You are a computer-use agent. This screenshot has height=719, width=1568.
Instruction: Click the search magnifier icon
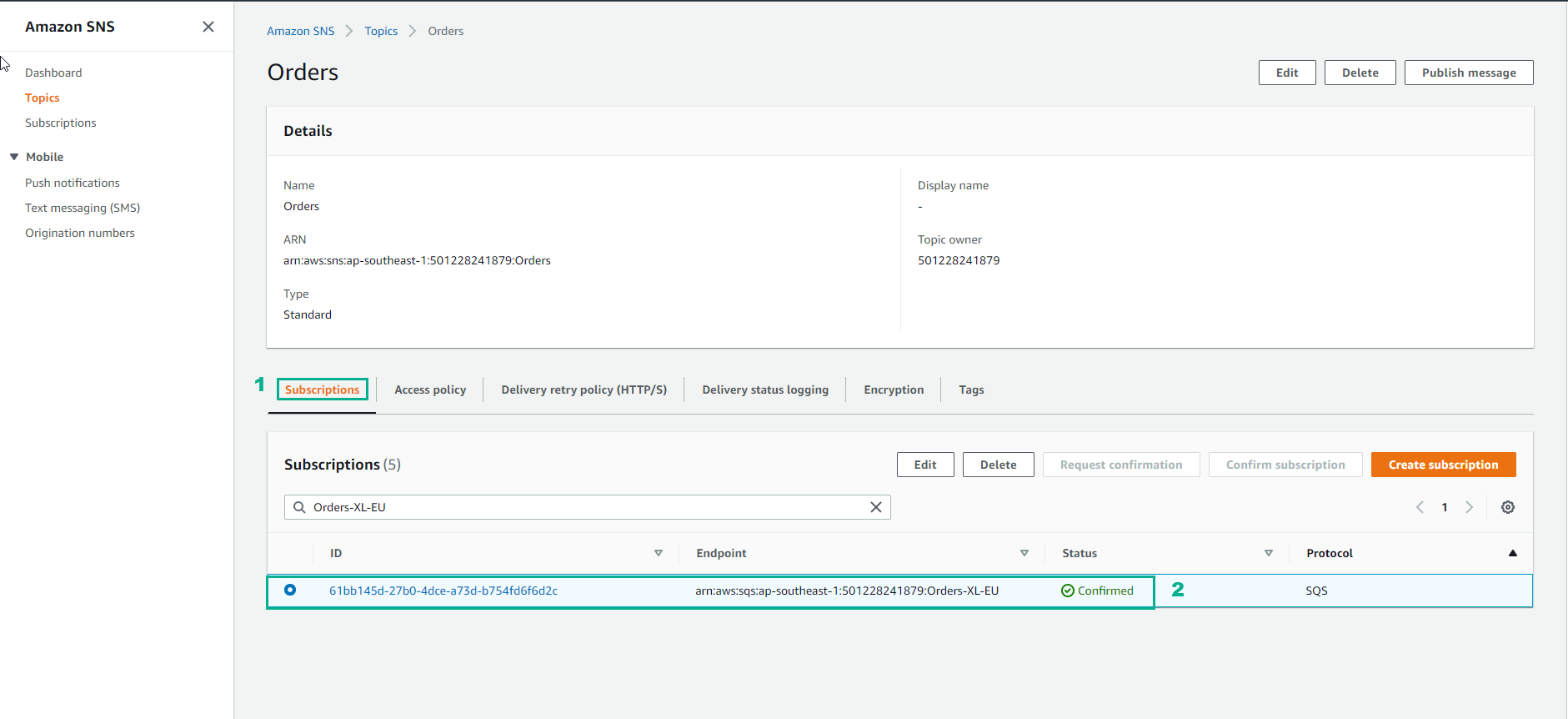point(299,507)
